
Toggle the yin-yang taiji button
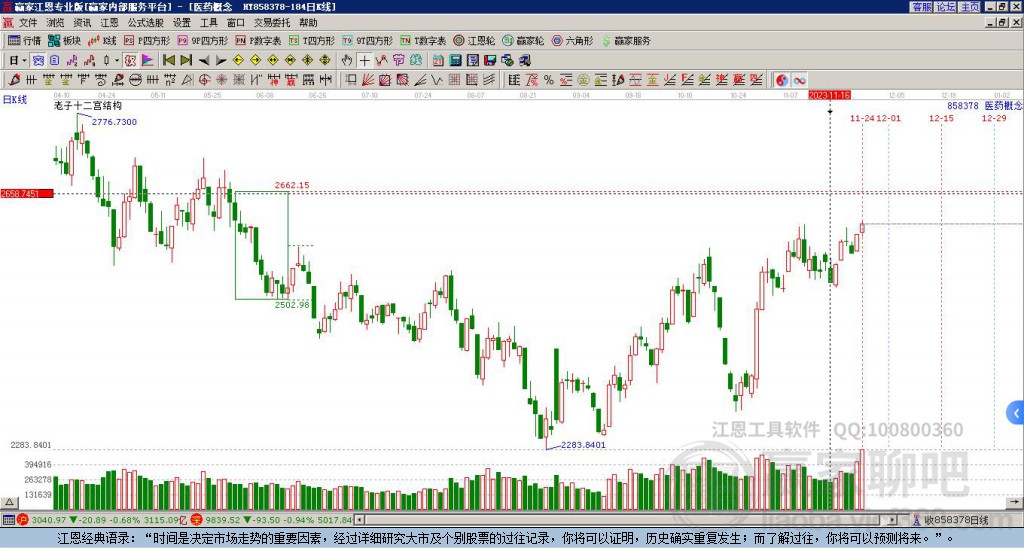coord(782,80)
